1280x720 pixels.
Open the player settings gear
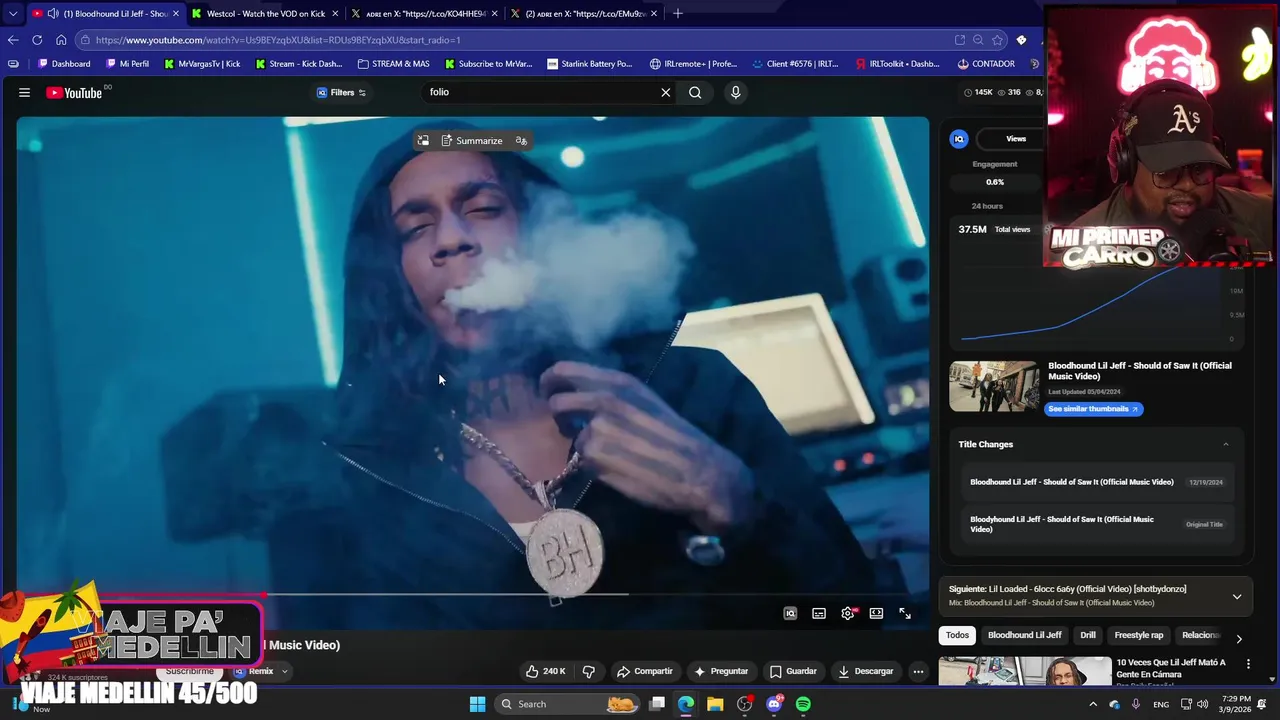click(848, 613)
